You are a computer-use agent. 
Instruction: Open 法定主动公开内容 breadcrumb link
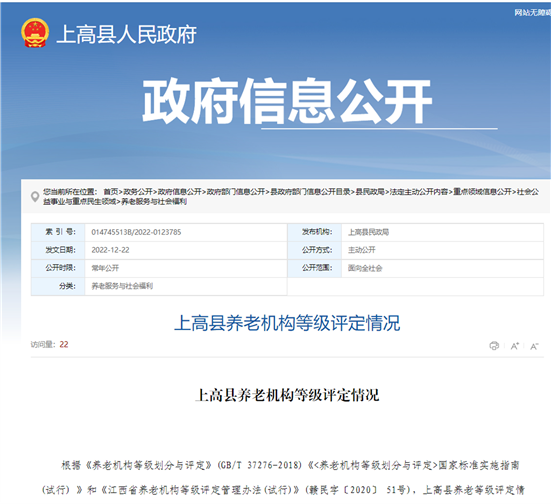coord(419,192)
